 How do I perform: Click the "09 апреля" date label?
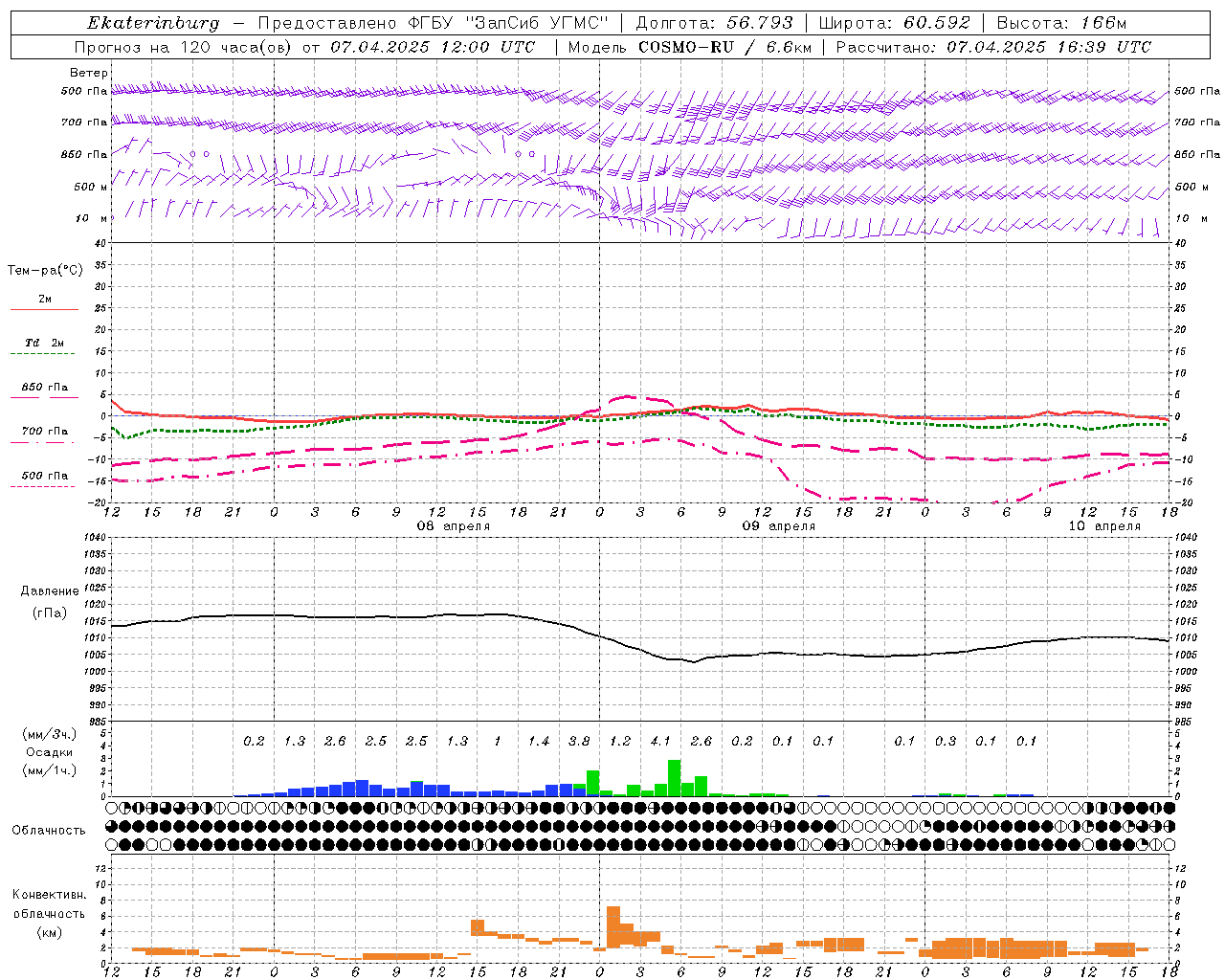coord(779,526)
